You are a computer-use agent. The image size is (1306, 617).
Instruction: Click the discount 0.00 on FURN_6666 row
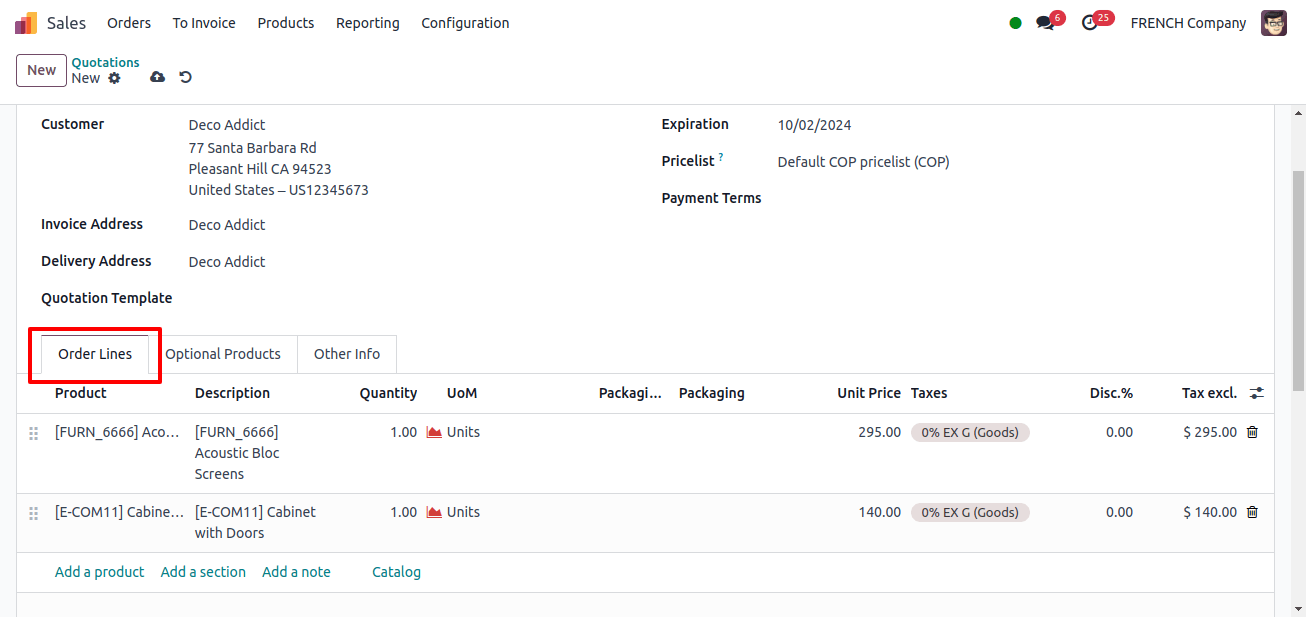coord(1119,432)
